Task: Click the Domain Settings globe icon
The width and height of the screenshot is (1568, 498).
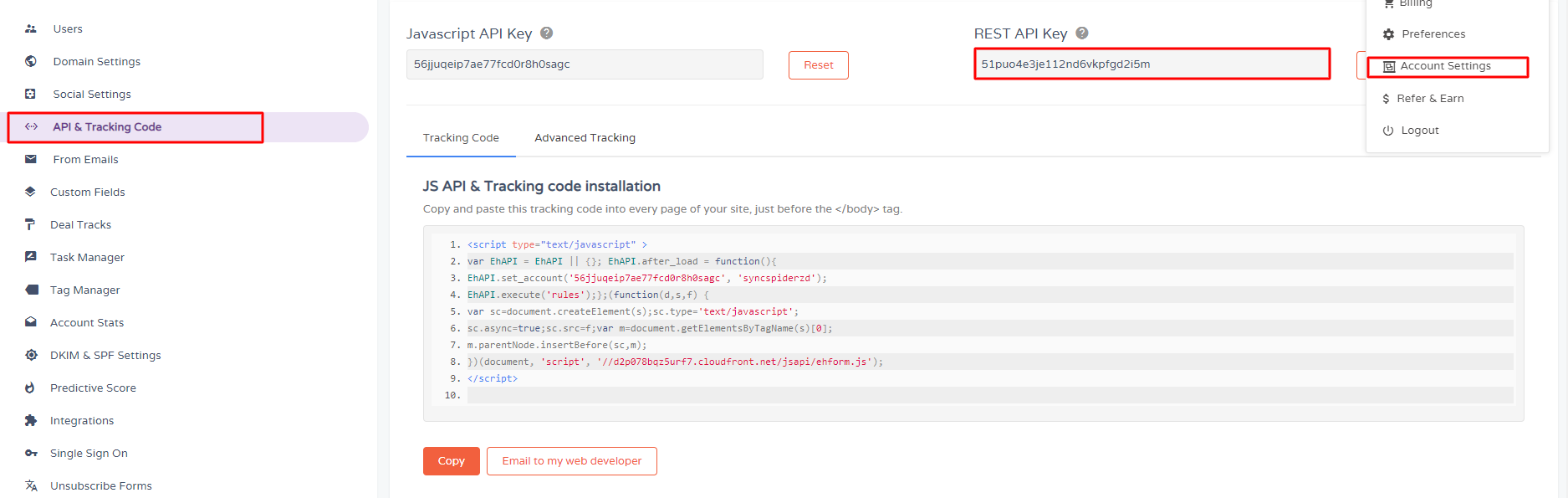Action: pyautogui.click(x=31, y=61)
